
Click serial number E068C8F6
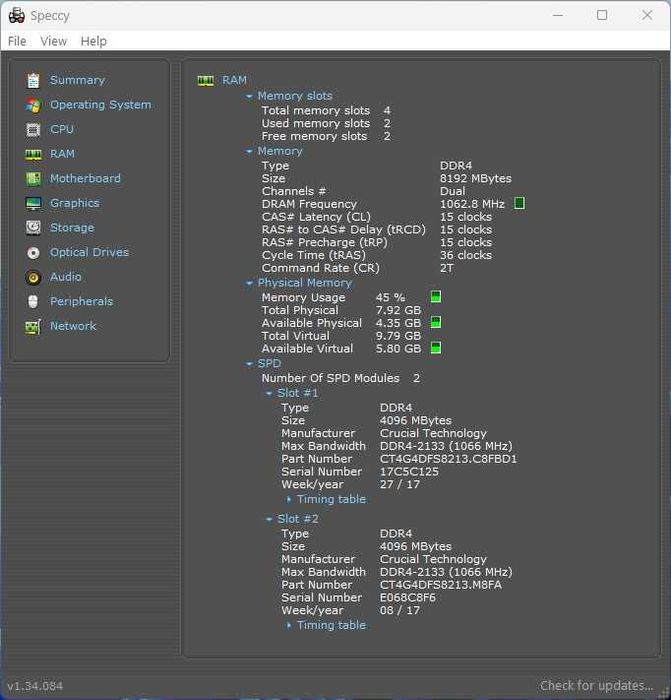click(408, 598)
